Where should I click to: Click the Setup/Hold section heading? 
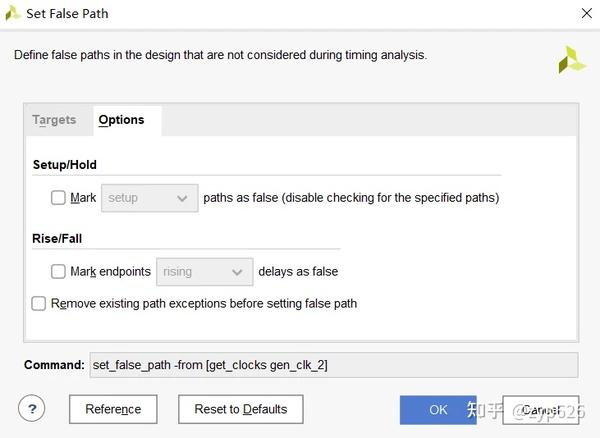(65, 164)
